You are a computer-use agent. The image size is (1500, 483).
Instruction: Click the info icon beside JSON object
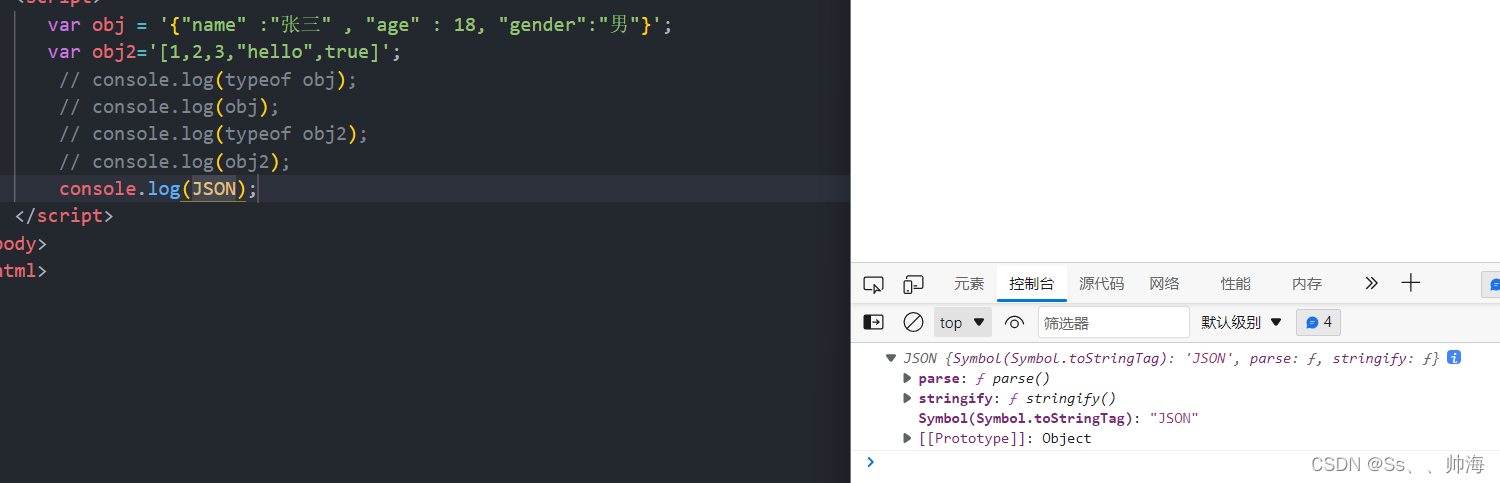click(1454, 357)
